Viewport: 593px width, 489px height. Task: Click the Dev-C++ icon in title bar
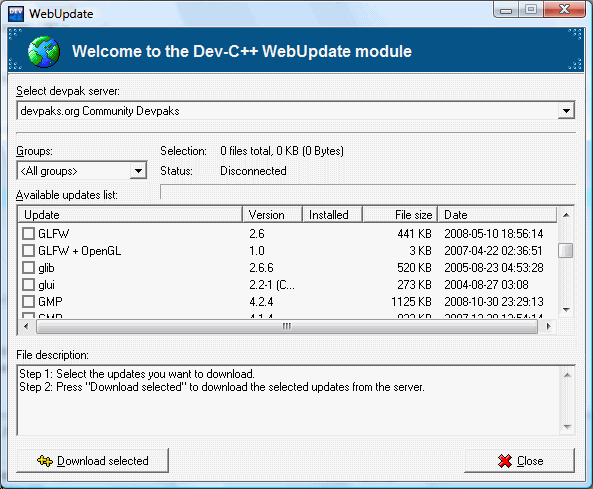(x=16, y=14)
